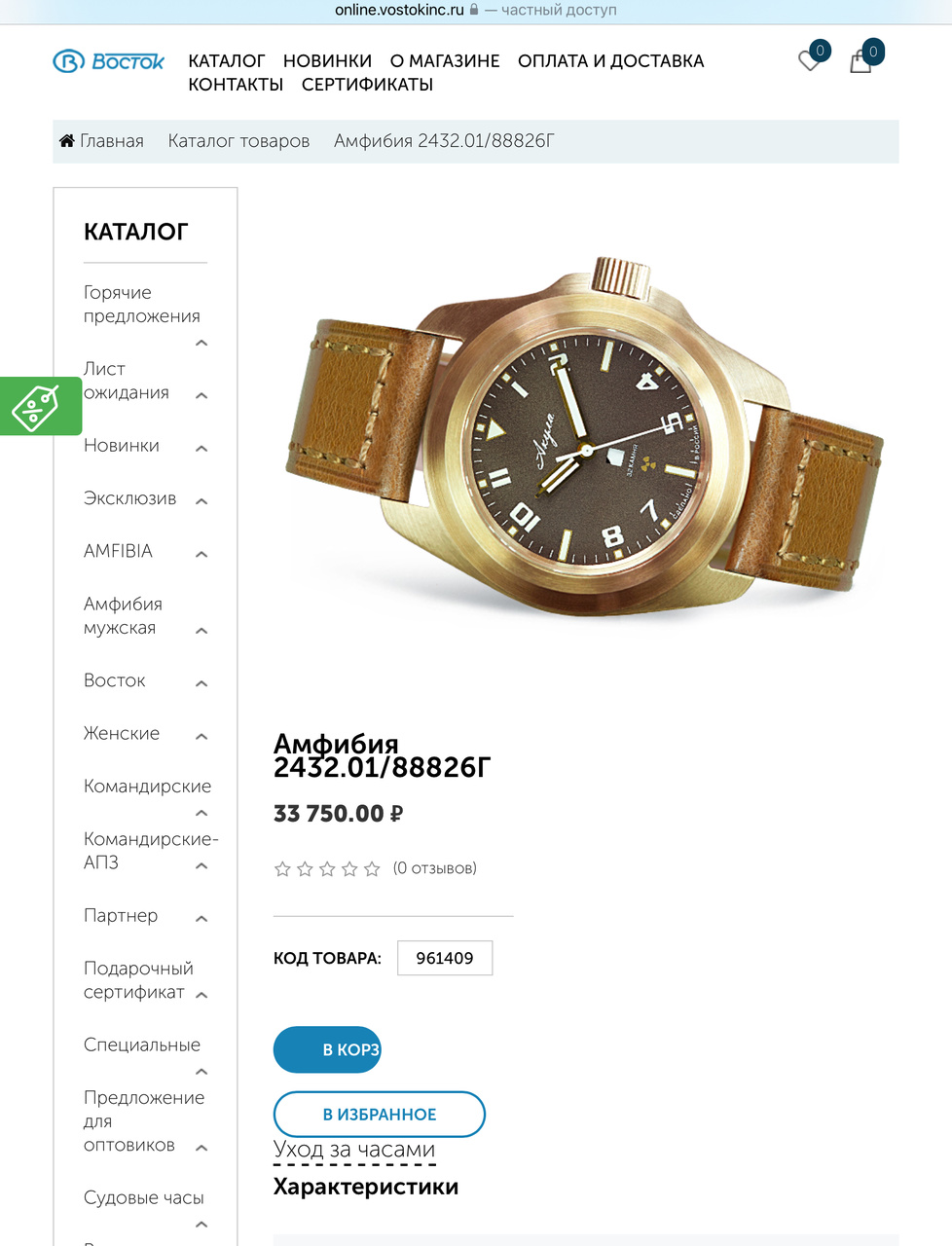Click the В ИЗБРАННОЕ button
952x1246 pixels.
[x=380, y=1115]
